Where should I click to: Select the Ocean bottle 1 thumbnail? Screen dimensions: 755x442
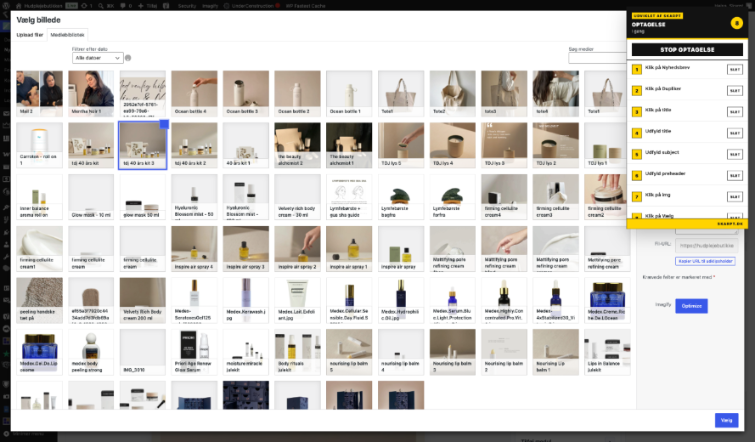click(x=349, y=93)
